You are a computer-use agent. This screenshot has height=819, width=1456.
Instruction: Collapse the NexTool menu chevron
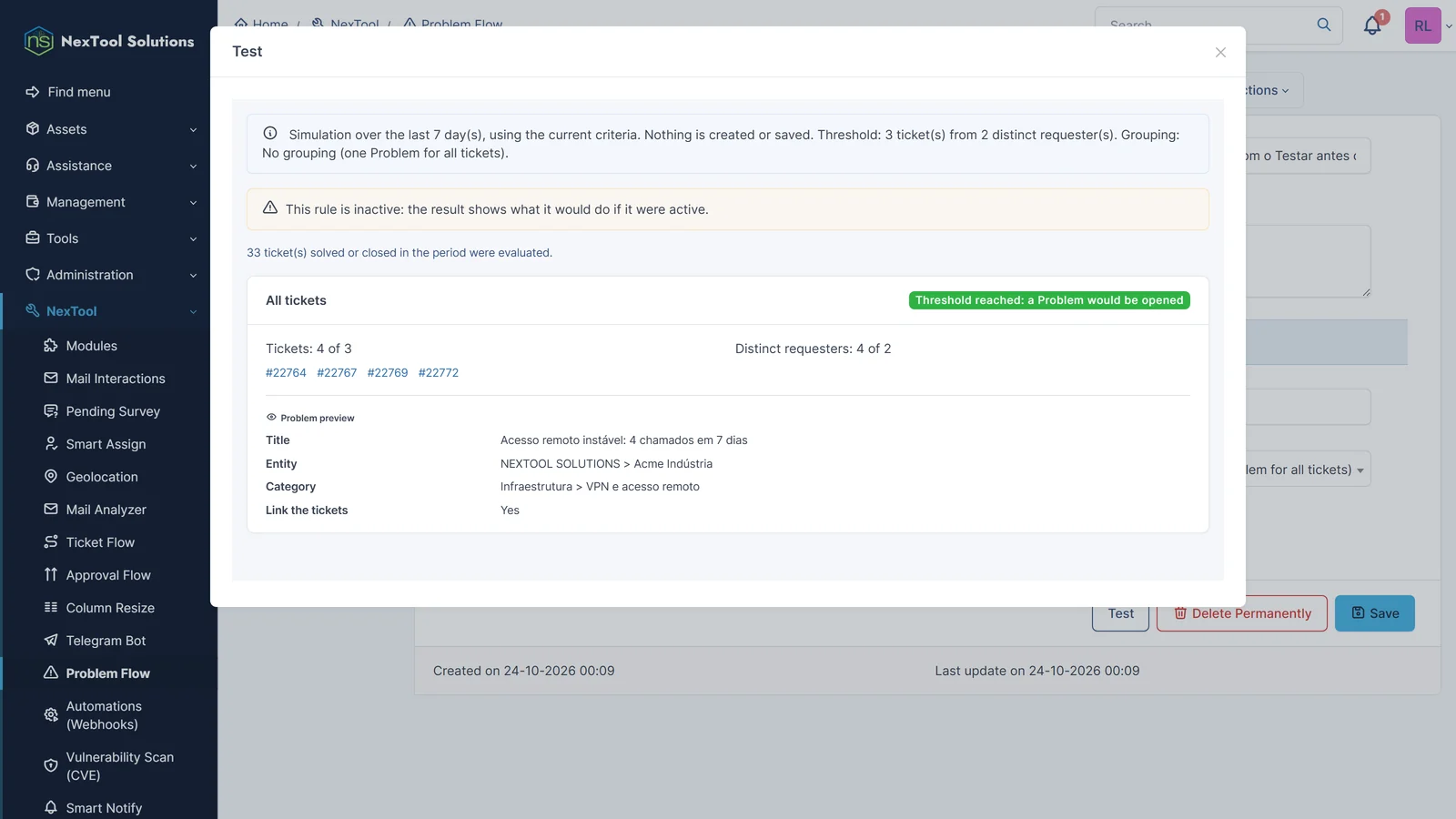193,312
